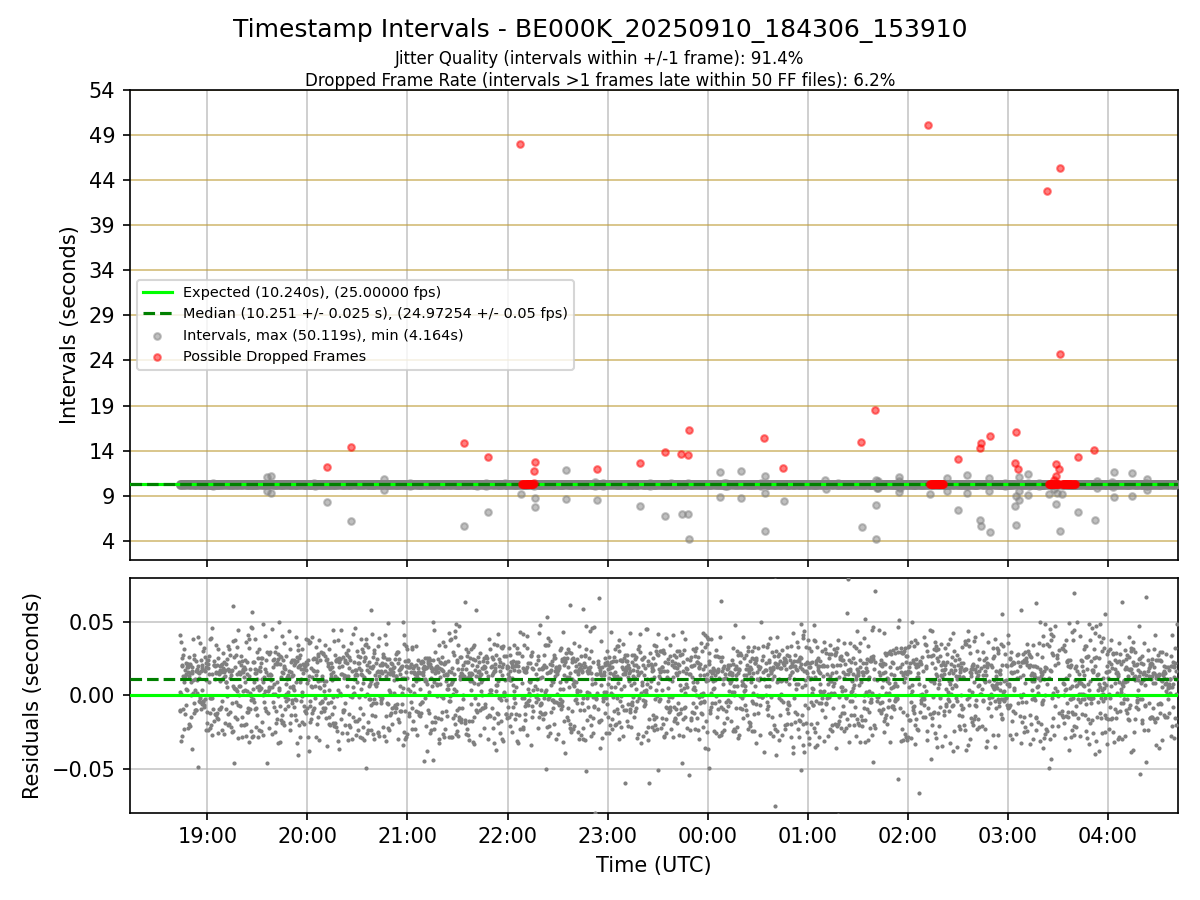Click the x-axis tick label '02:00'
This screenshot has width=1200, height=900.
(x=908, y=835)
